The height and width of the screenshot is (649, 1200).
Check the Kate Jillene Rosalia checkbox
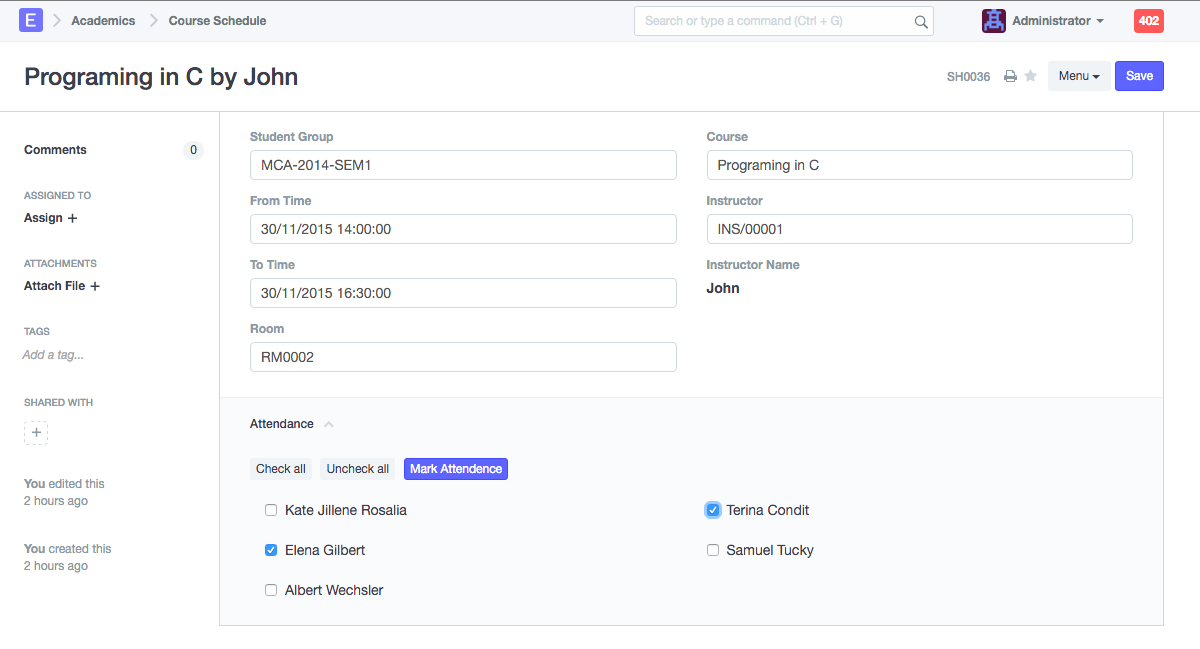point(271,510)
